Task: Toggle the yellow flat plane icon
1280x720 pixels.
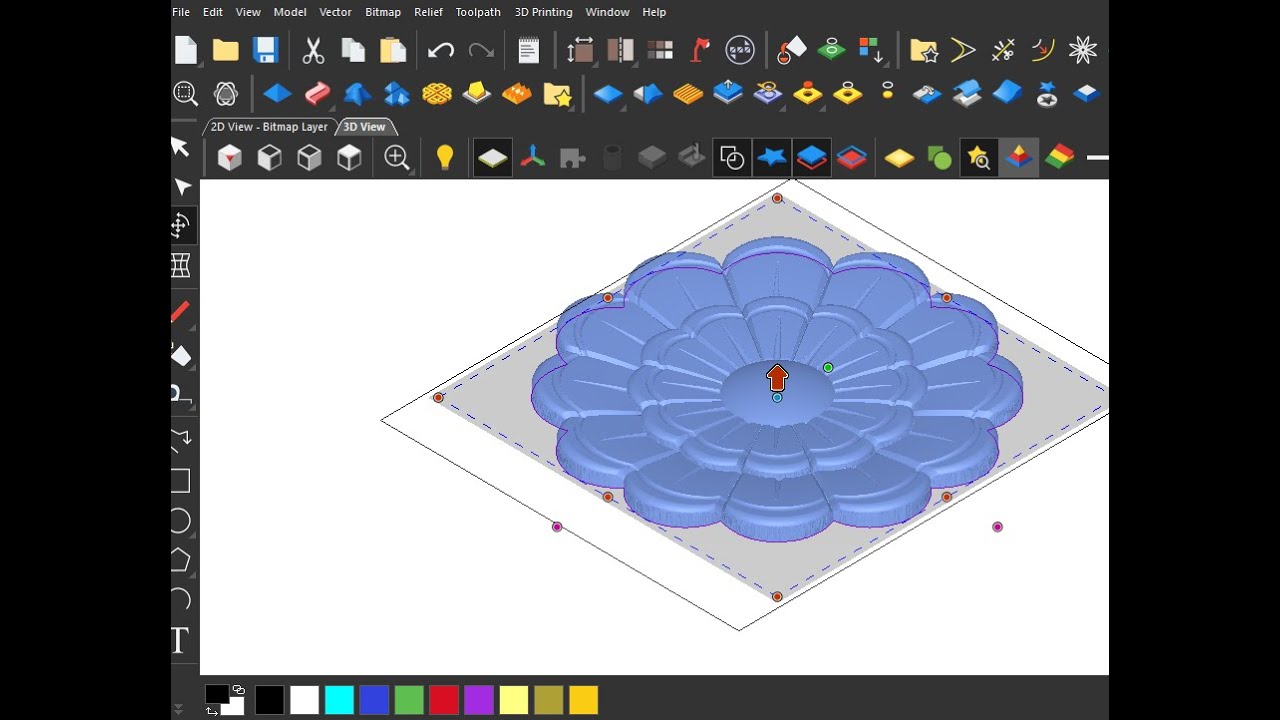Action: [900, 158]
